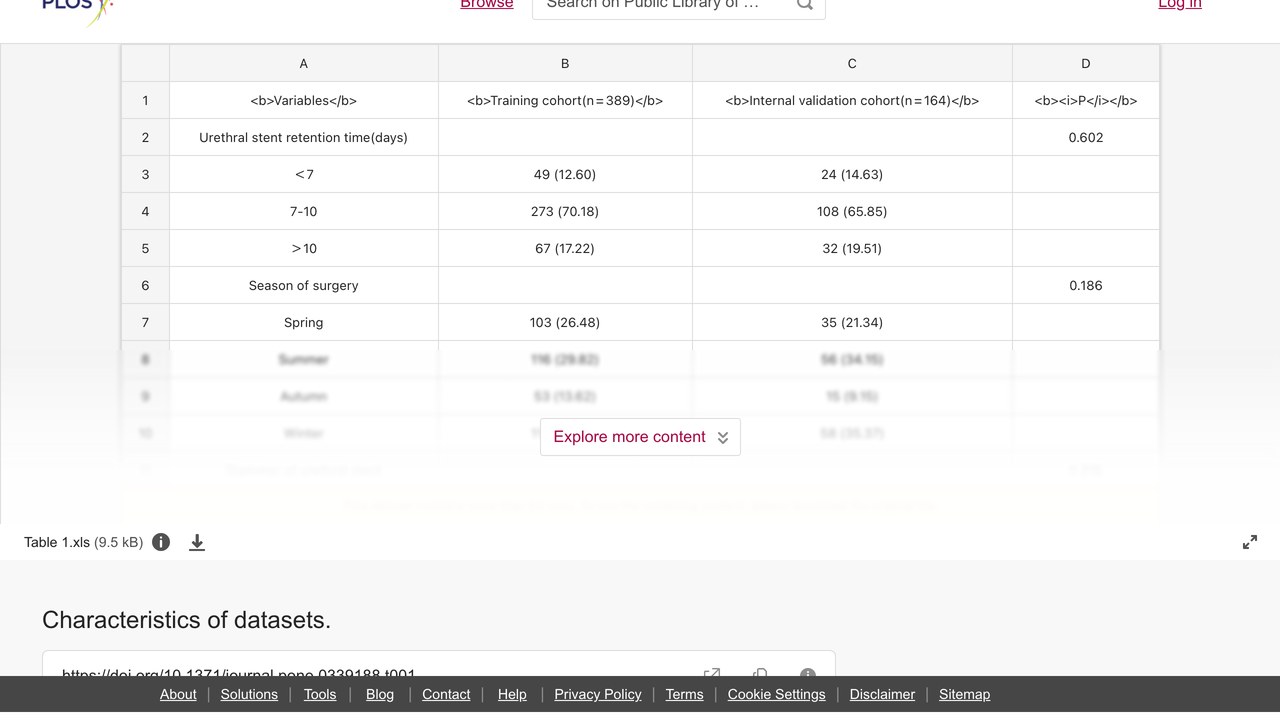Click the 35 (21.34) cell
Screen dimensions: 1280x720
click(x=852, y=322)
